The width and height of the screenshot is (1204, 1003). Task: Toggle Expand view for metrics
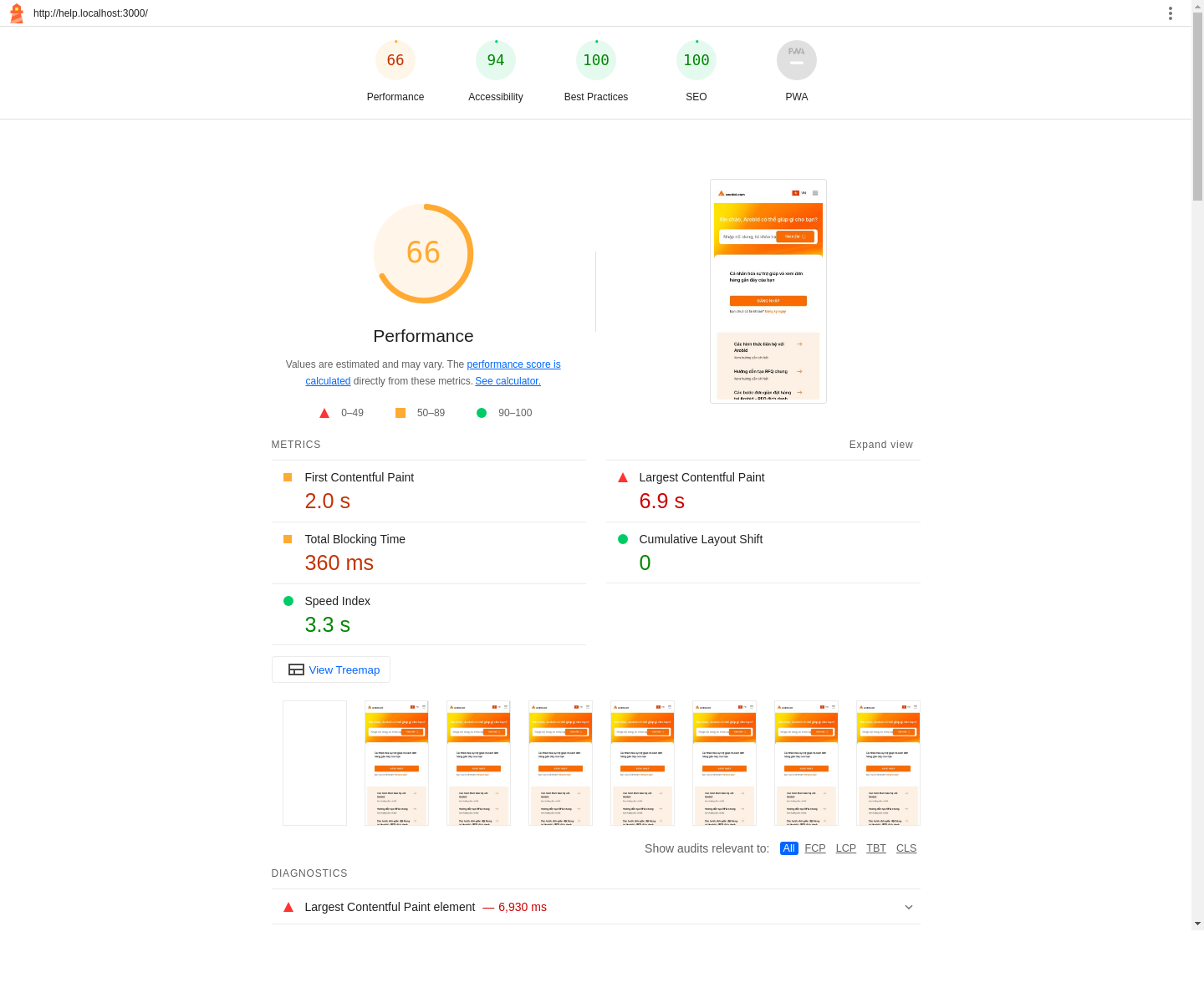881,445
